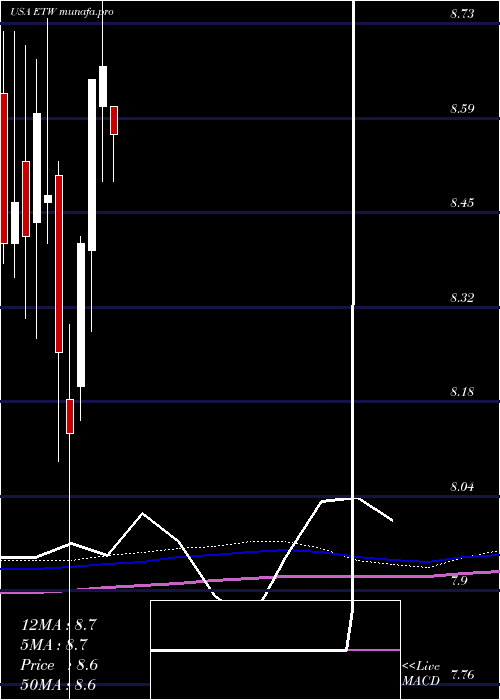This screenshot has height=700, width=500.
Task: Click the 12MA : 8.7 readout
Action: point(58,625)
